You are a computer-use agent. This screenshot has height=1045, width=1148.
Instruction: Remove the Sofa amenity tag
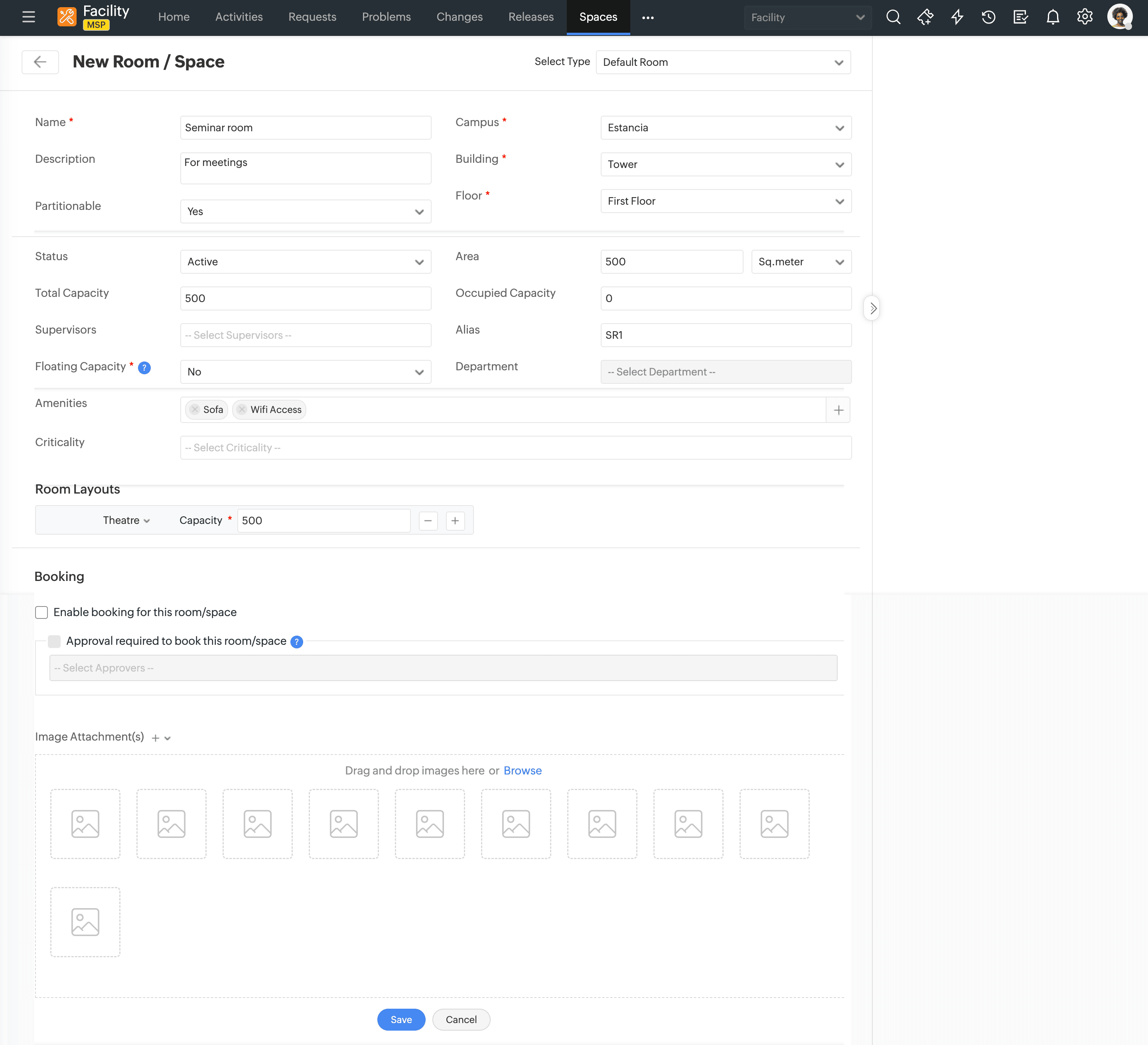pyautogui.click(x=195, y=409)
